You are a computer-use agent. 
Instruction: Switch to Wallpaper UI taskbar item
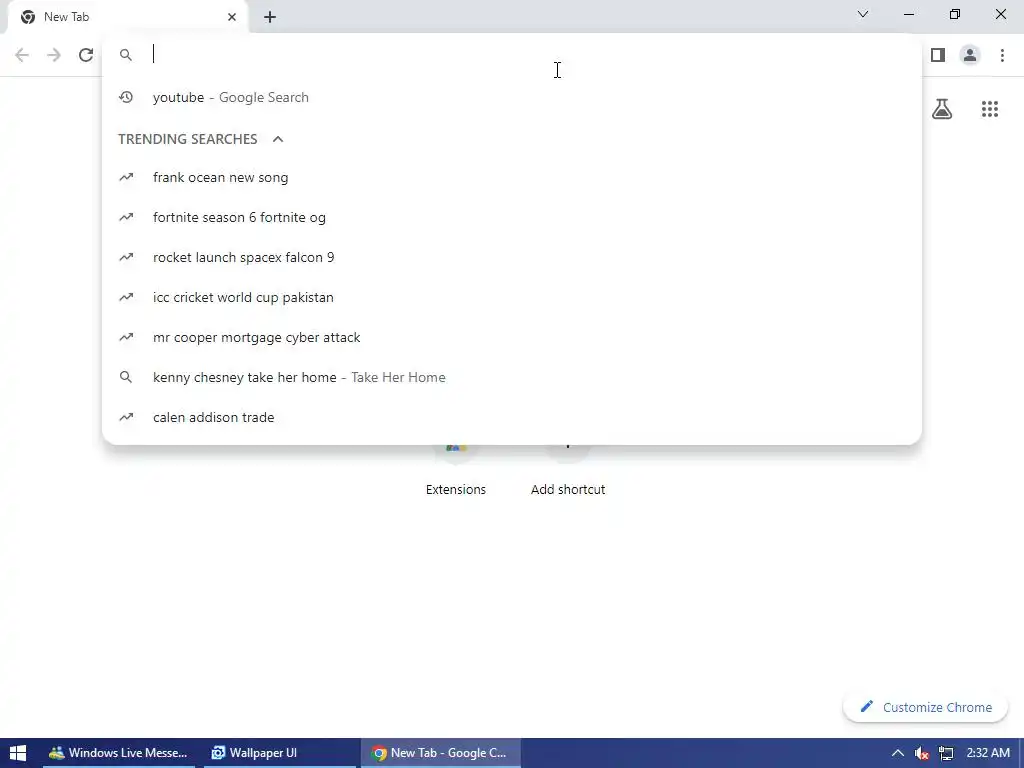280,753
